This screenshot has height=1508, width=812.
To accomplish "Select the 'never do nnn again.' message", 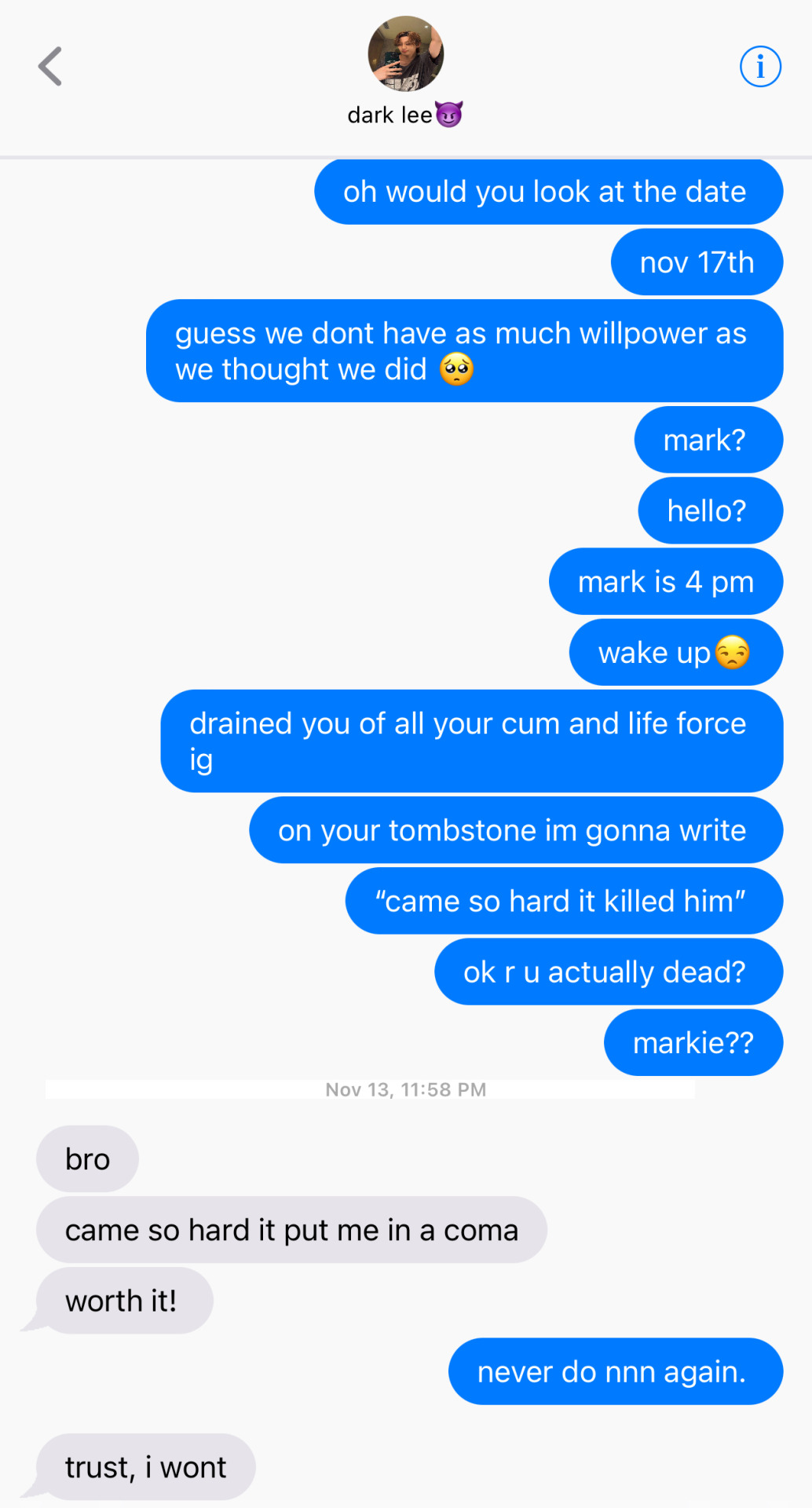I will click(x=616, y=1371).
